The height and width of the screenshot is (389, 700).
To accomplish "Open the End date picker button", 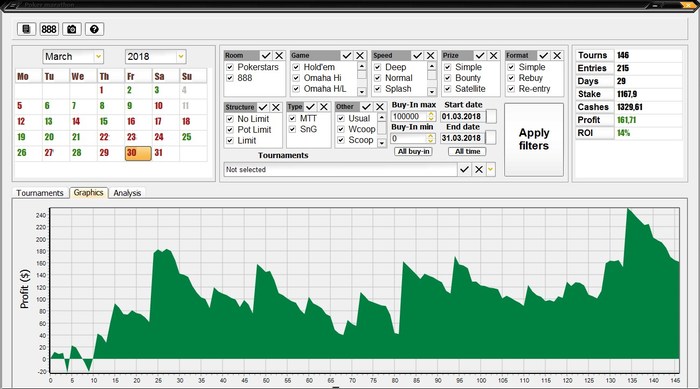I will [x=491, y=138].
